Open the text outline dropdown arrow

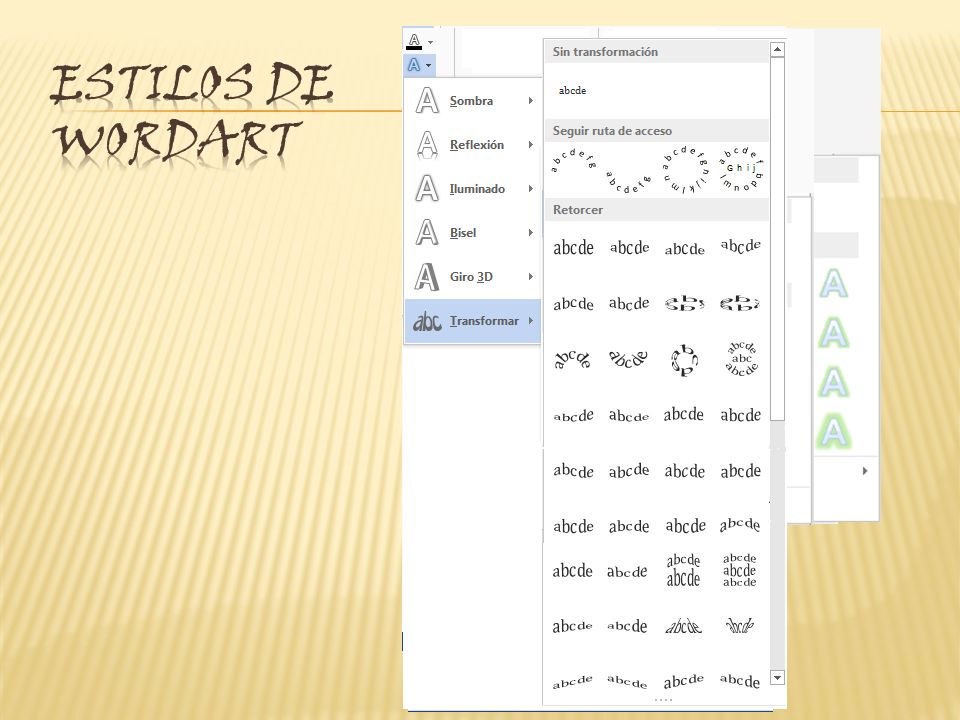(x=430, y=42)
